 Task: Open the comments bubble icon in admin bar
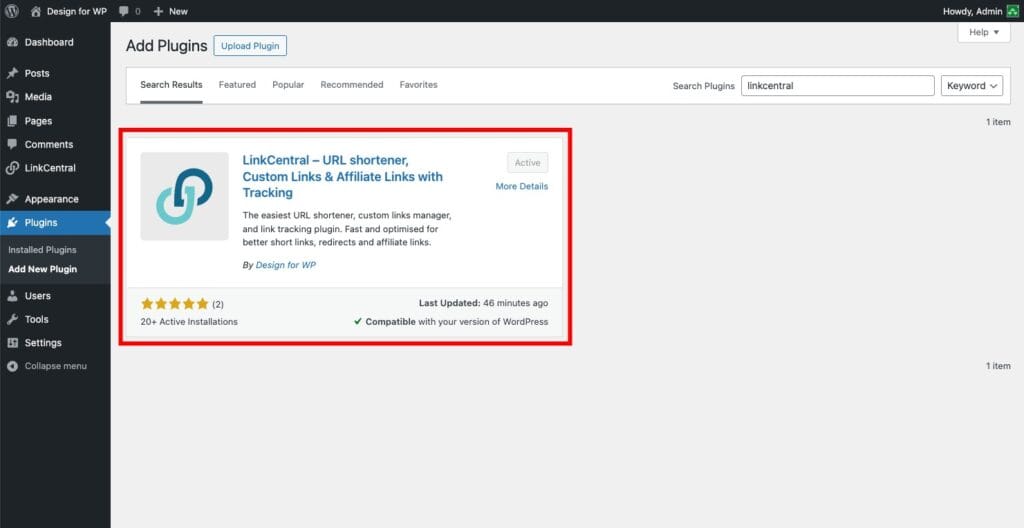pyautogui.click(x=124, y=11)
